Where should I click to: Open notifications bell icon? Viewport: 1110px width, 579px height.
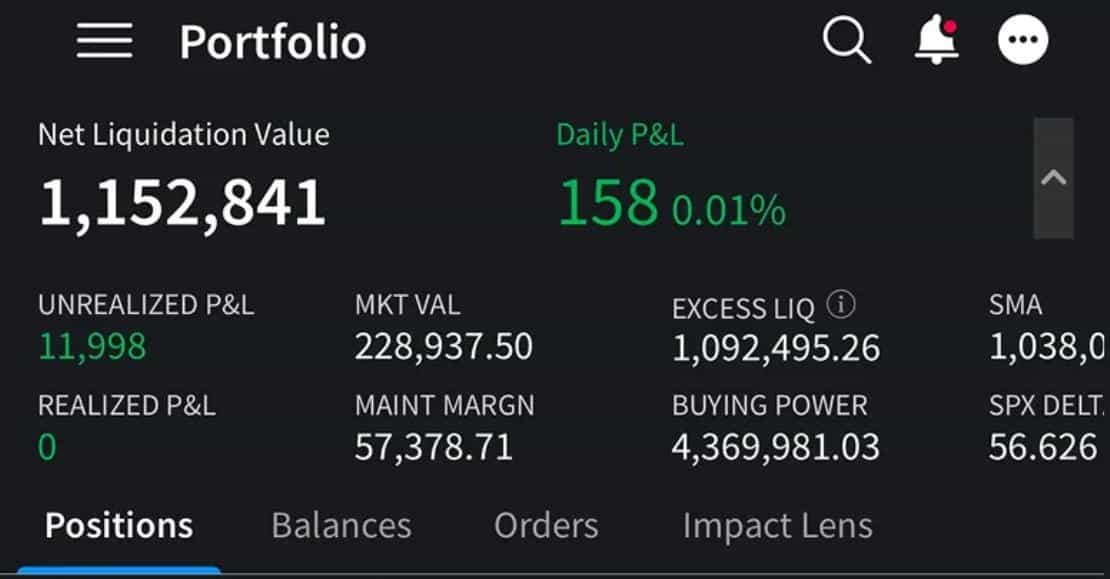[x=937, y=40]
